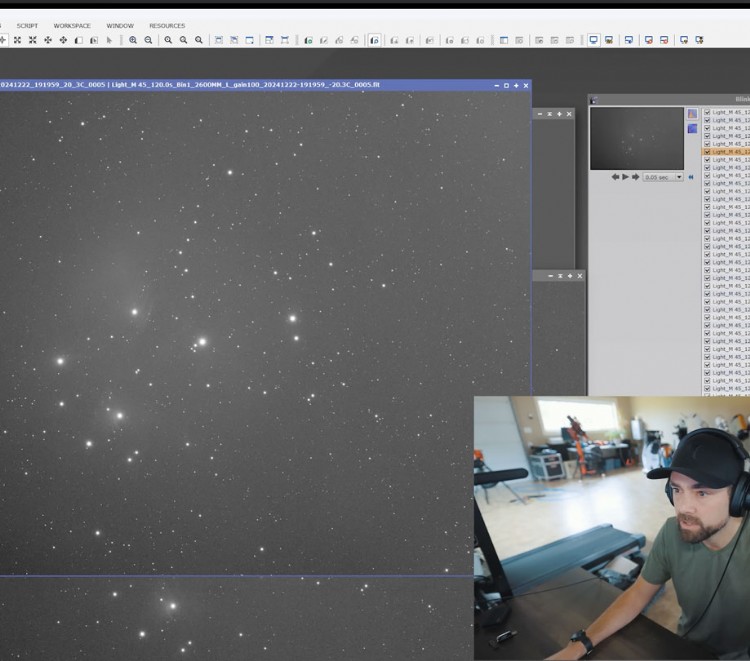Click the Blink window title bar icon
Screen dimensions: 750x661
pyautogui.click(x=594, y=100)
